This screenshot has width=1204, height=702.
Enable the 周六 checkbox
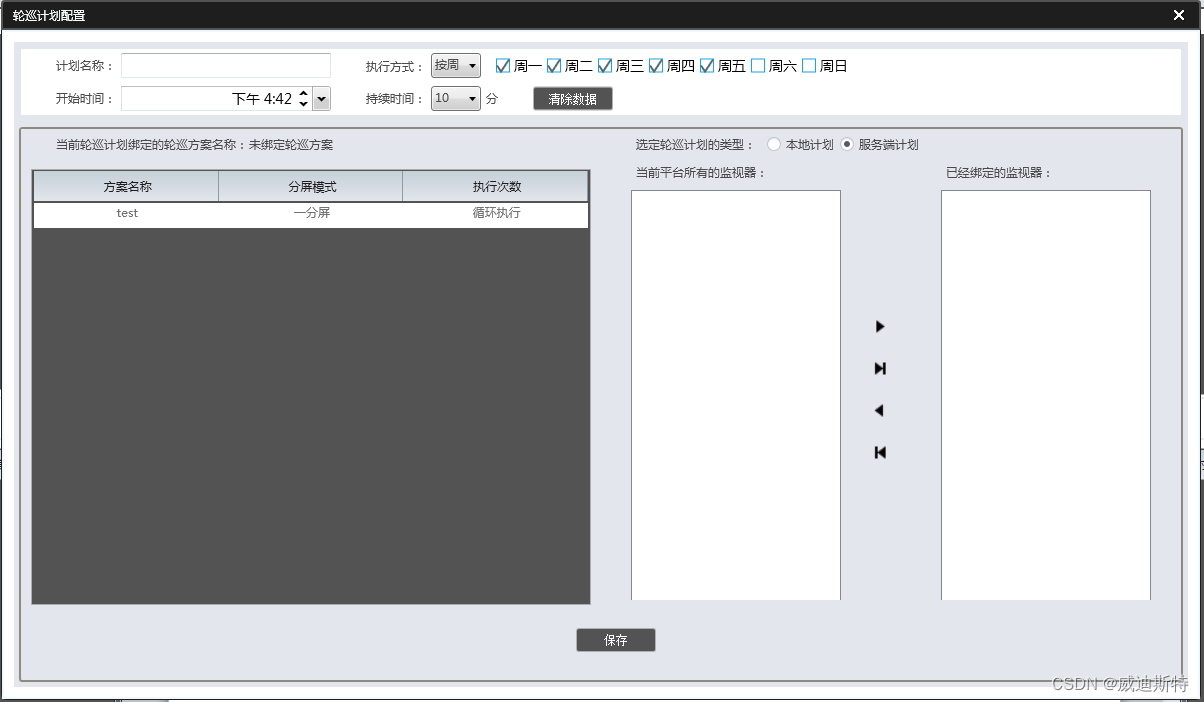pyautogui.click(x=758, y=66)
